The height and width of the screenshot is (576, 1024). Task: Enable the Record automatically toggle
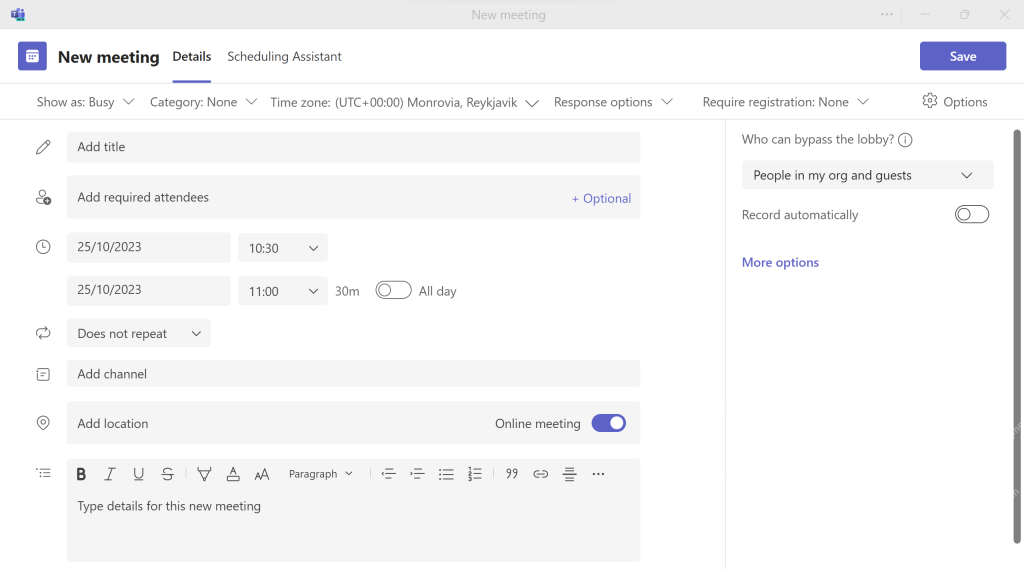[972, 214]
